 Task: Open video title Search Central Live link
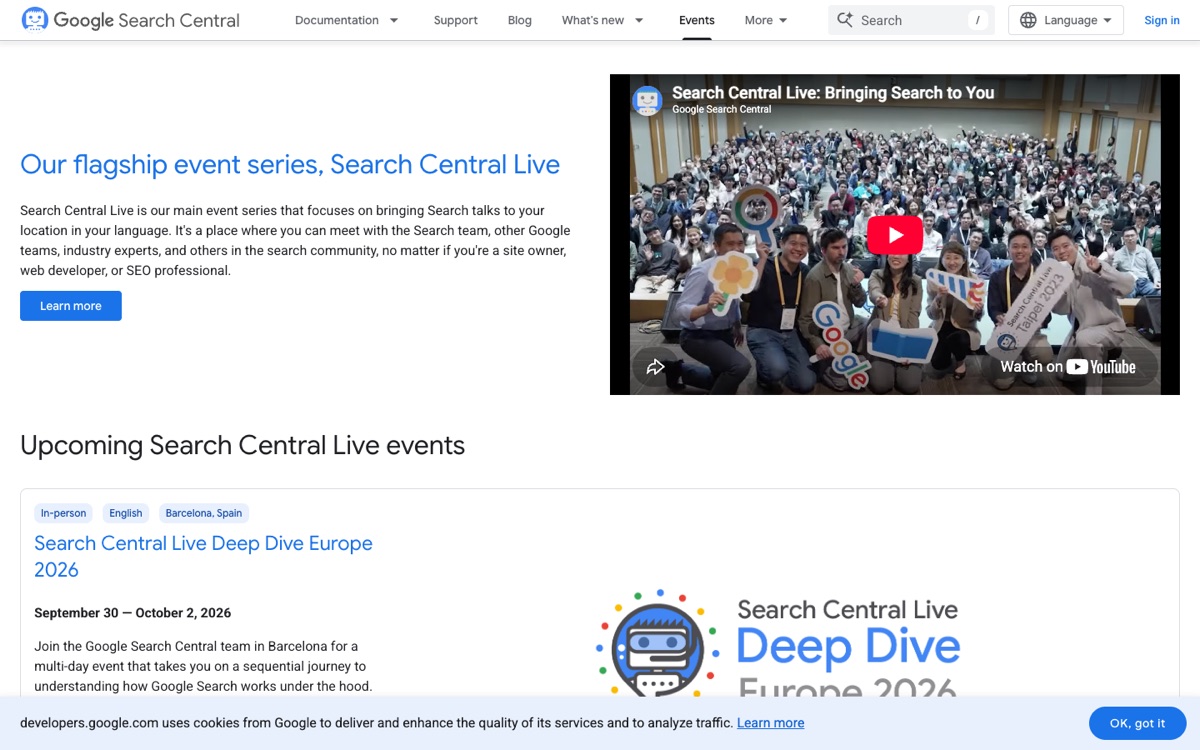833,92
